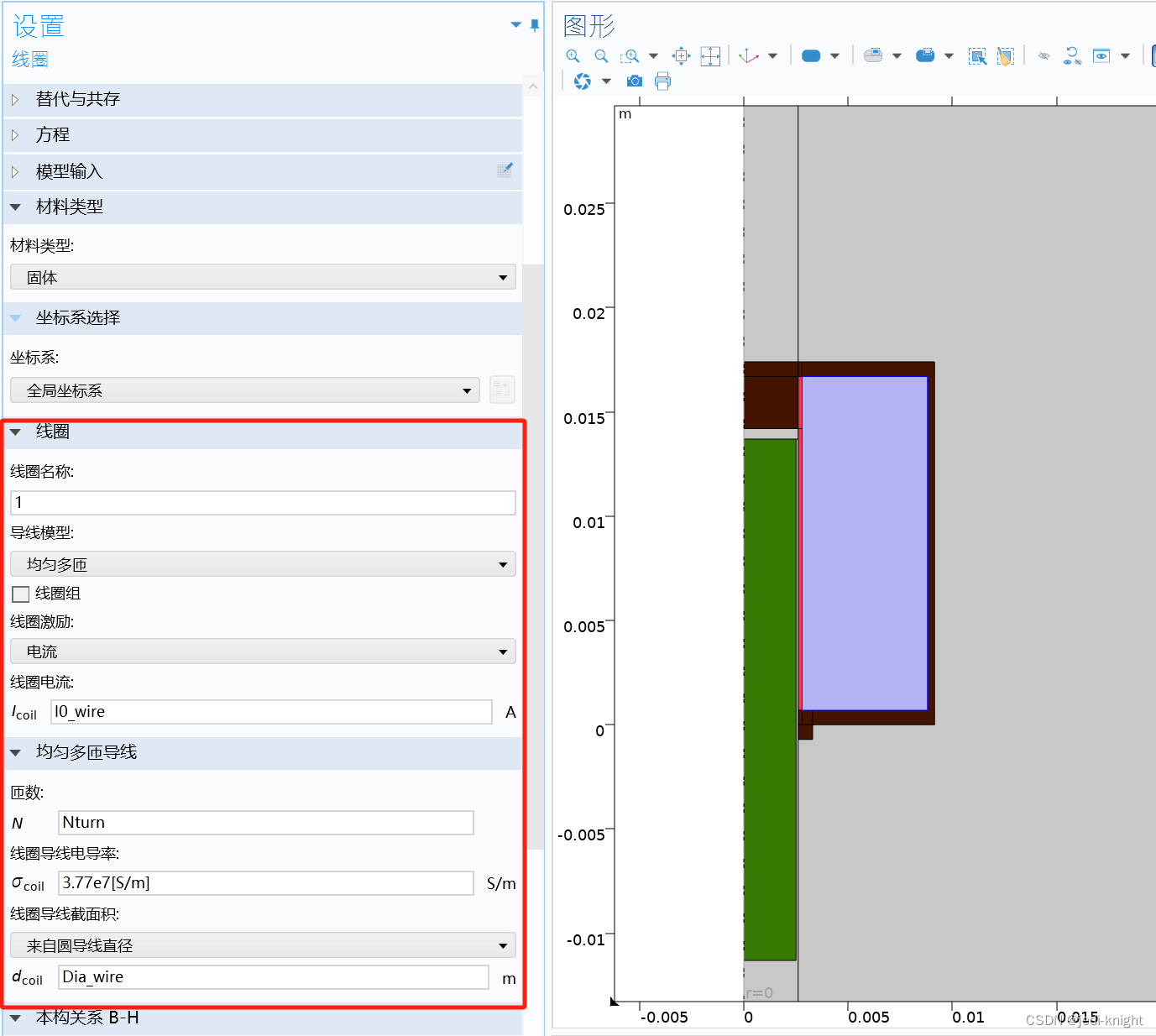The image size is (1156, 1036).
Task: Click the camera Image Snapshot icon
Action: [635, 81]
